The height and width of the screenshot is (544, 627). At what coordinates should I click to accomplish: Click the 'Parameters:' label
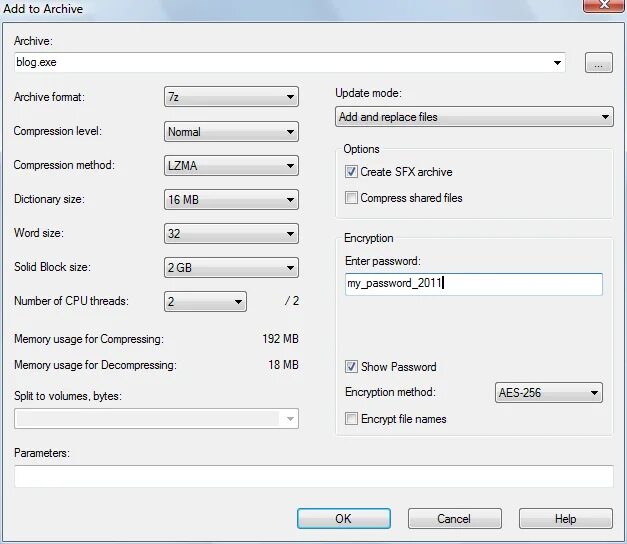coord(42,453)
